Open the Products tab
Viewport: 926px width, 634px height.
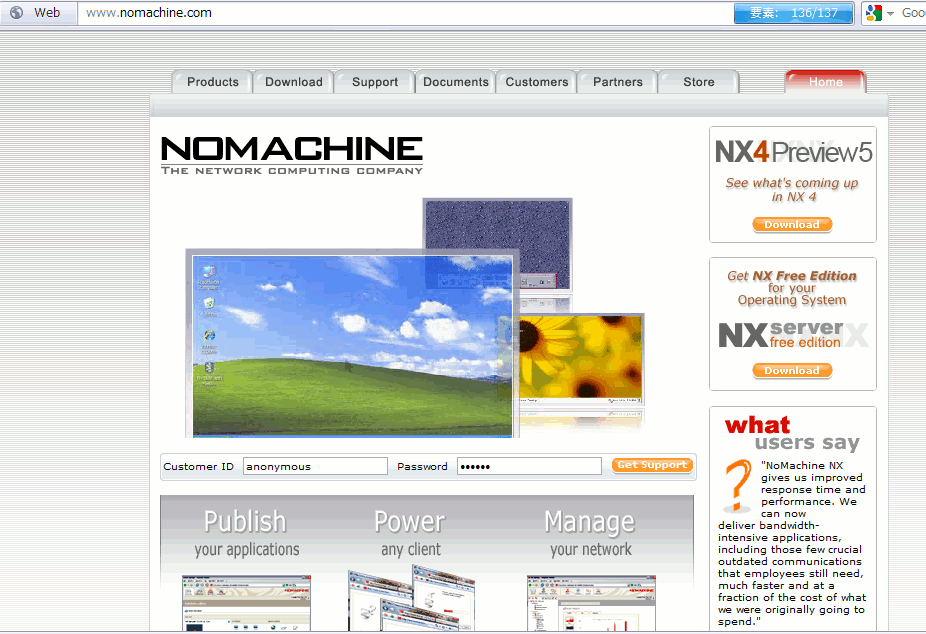[x=213, y=82]
